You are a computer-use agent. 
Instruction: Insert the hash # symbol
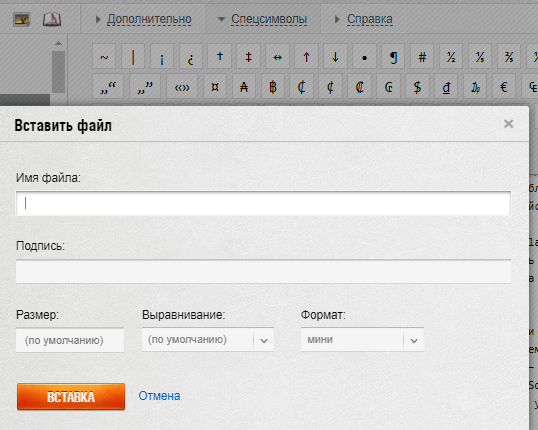click(x=422, y=57)
